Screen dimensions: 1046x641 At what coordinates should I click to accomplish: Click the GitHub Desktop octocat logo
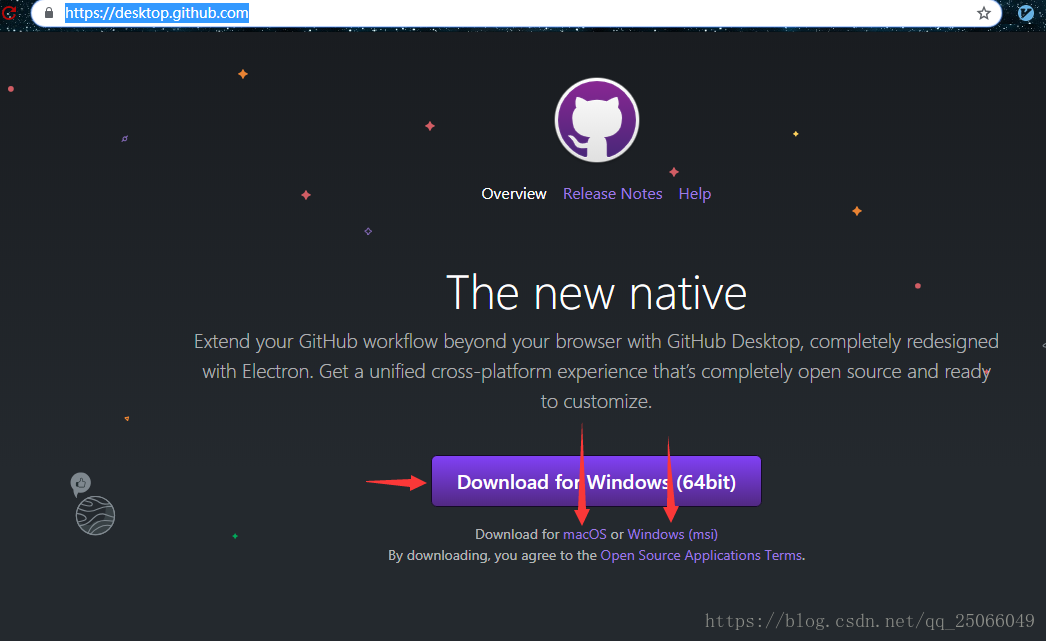(596, 120)
